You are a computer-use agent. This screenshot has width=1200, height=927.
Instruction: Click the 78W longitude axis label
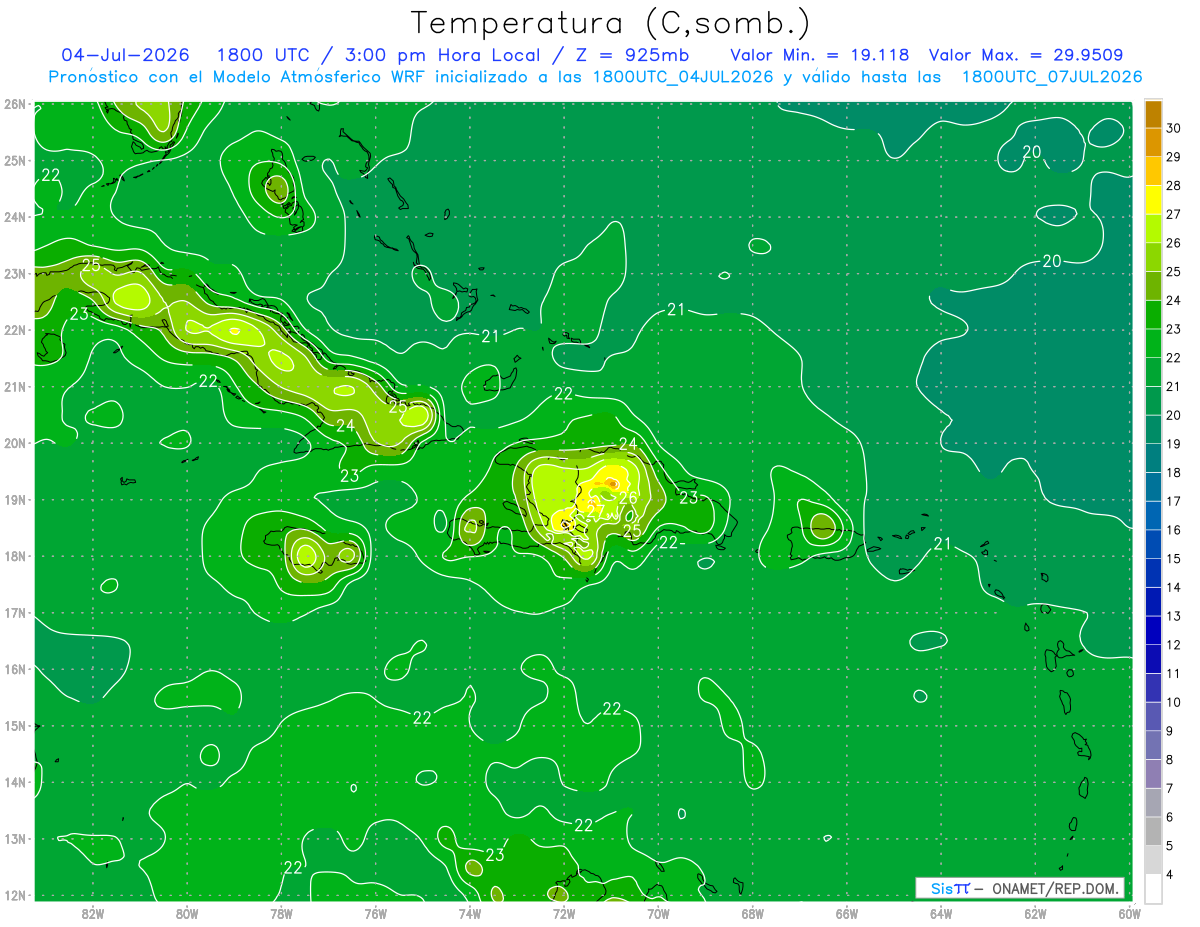click(281, 913)
